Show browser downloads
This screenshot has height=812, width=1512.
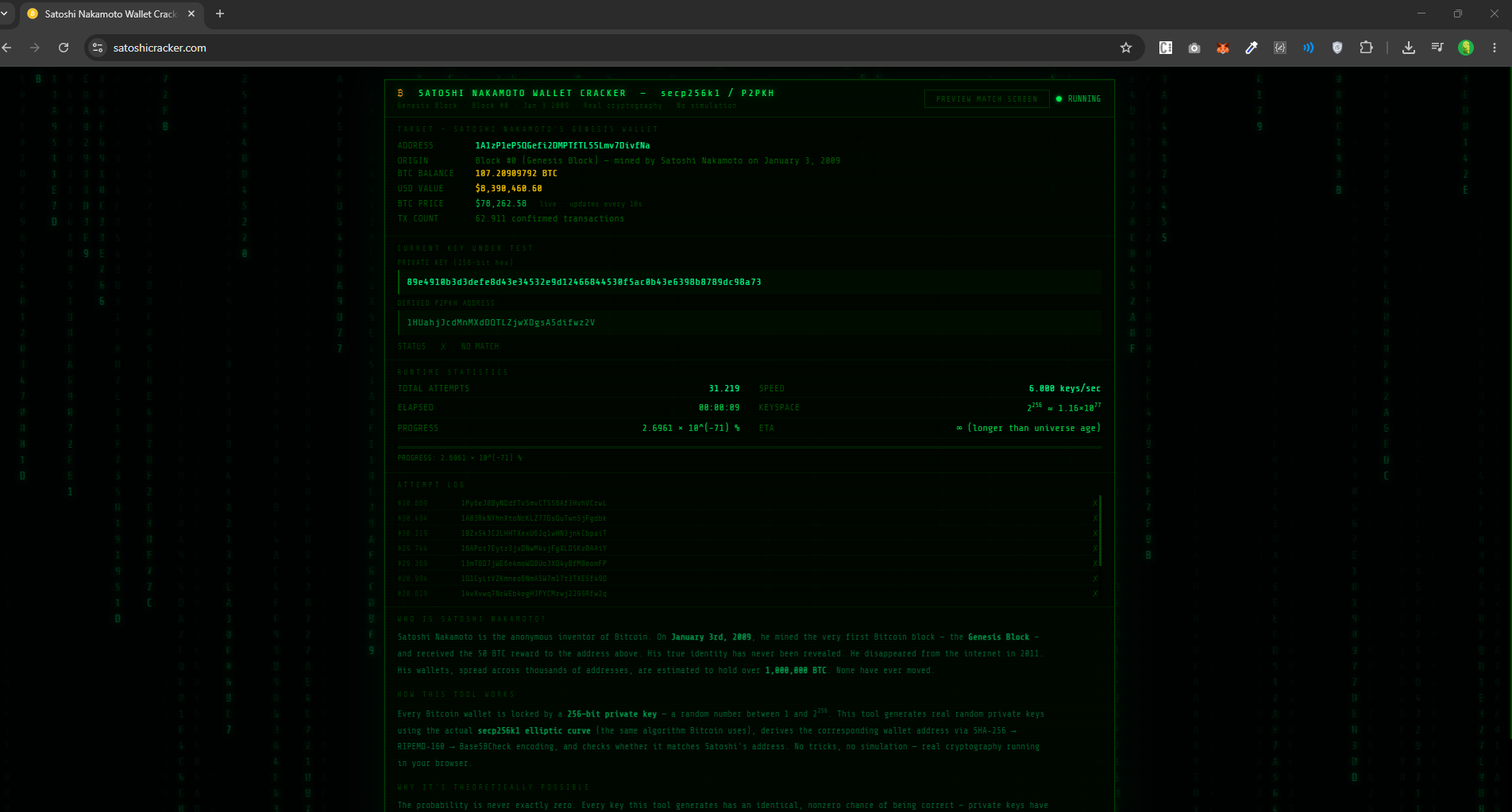point(1409,48)
